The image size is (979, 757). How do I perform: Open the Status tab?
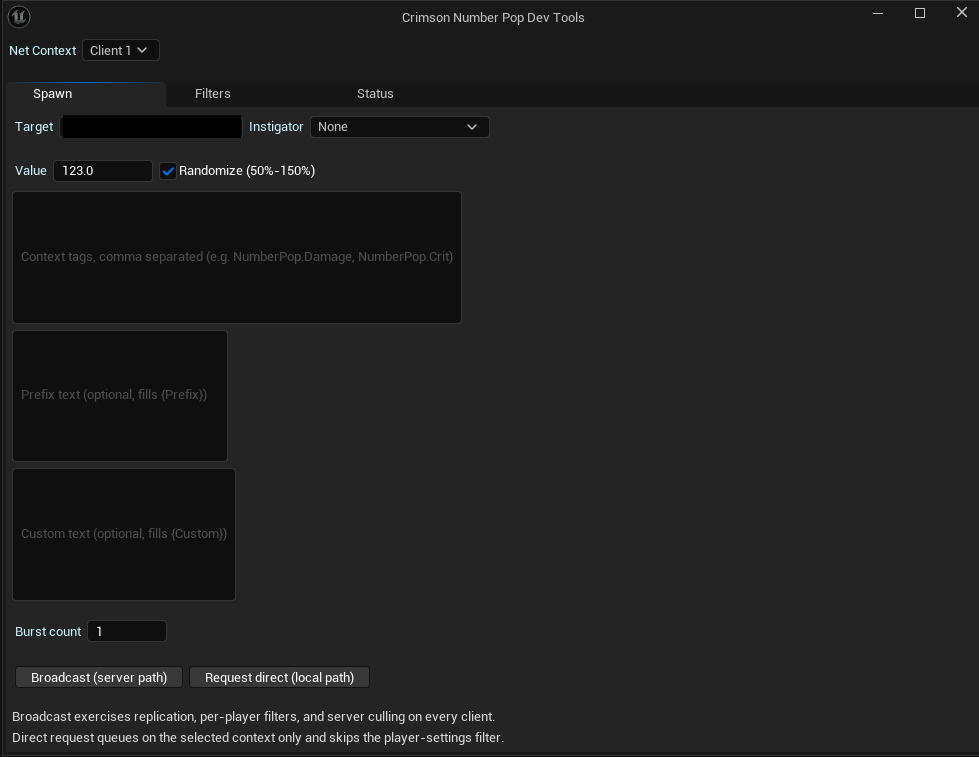coord(375,94)
